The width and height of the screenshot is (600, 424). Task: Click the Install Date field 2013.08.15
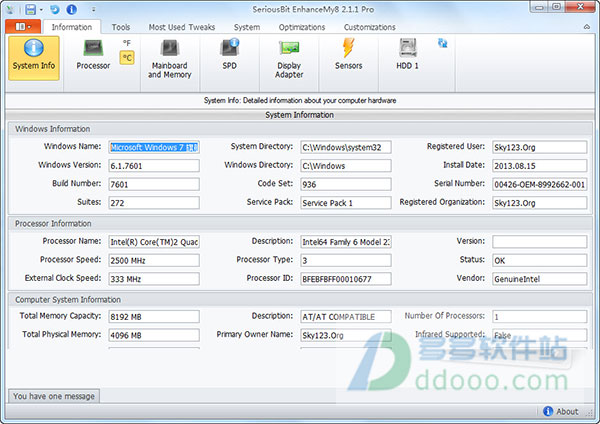point(540,166)
